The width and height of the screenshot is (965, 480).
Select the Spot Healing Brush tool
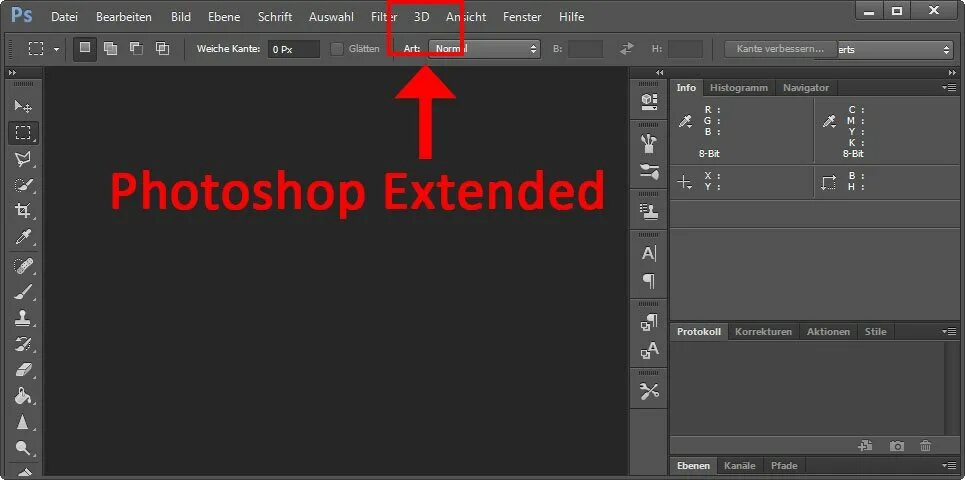[x=23, y=266]
